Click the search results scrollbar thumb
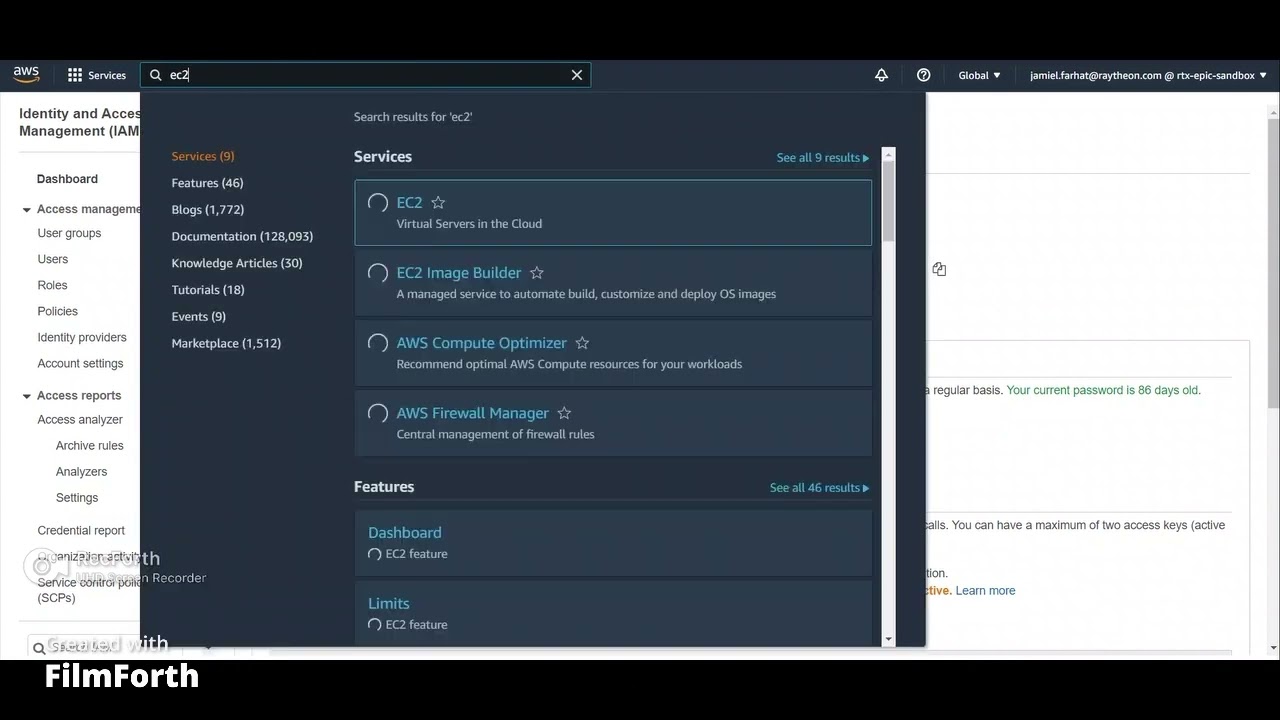This screenshot has width=1280, height=720. click(x=888, y=200)
